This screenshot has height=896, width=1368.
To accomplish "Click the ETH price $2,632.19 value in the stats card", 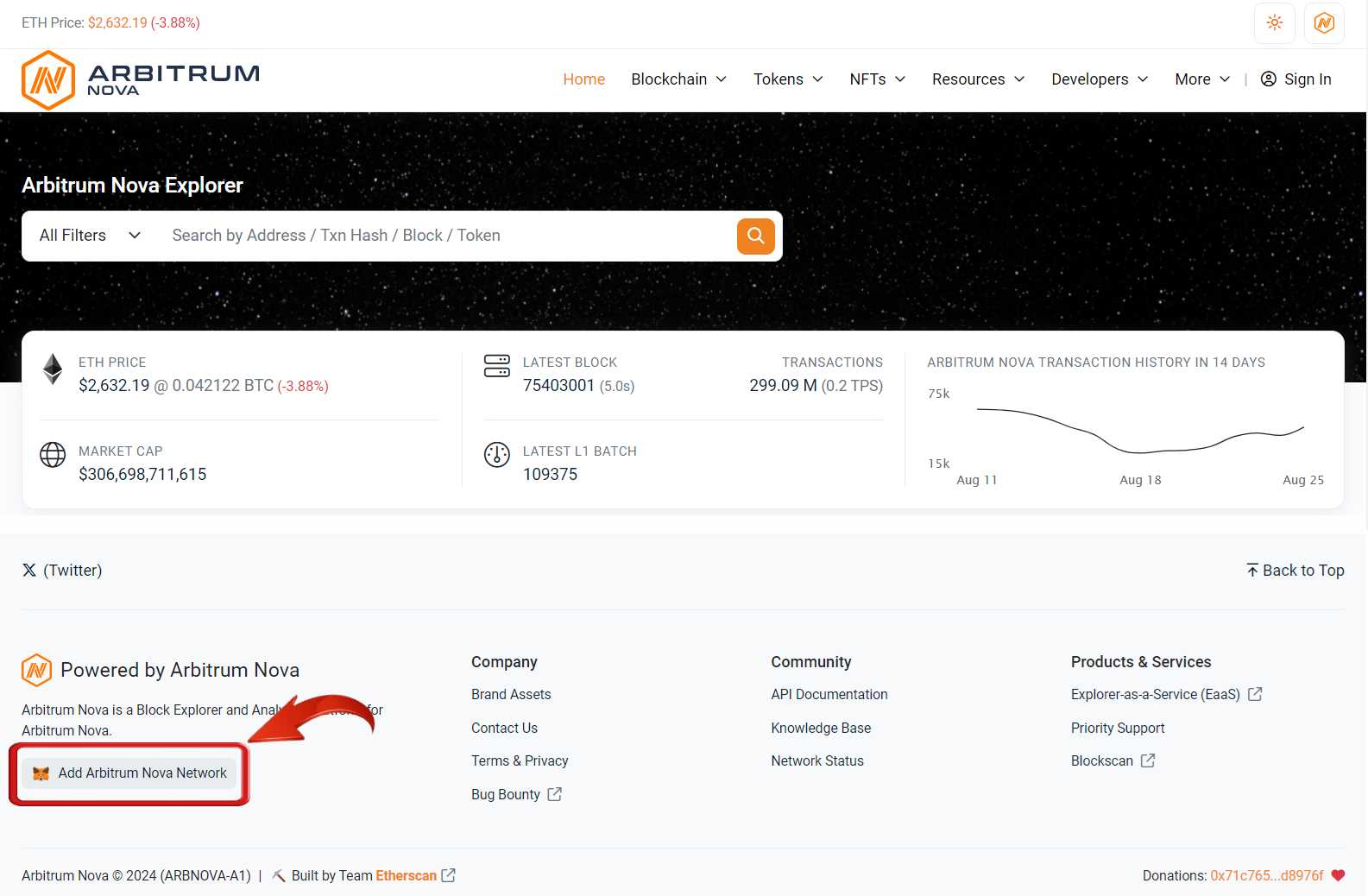I will (x=114, y=386).
